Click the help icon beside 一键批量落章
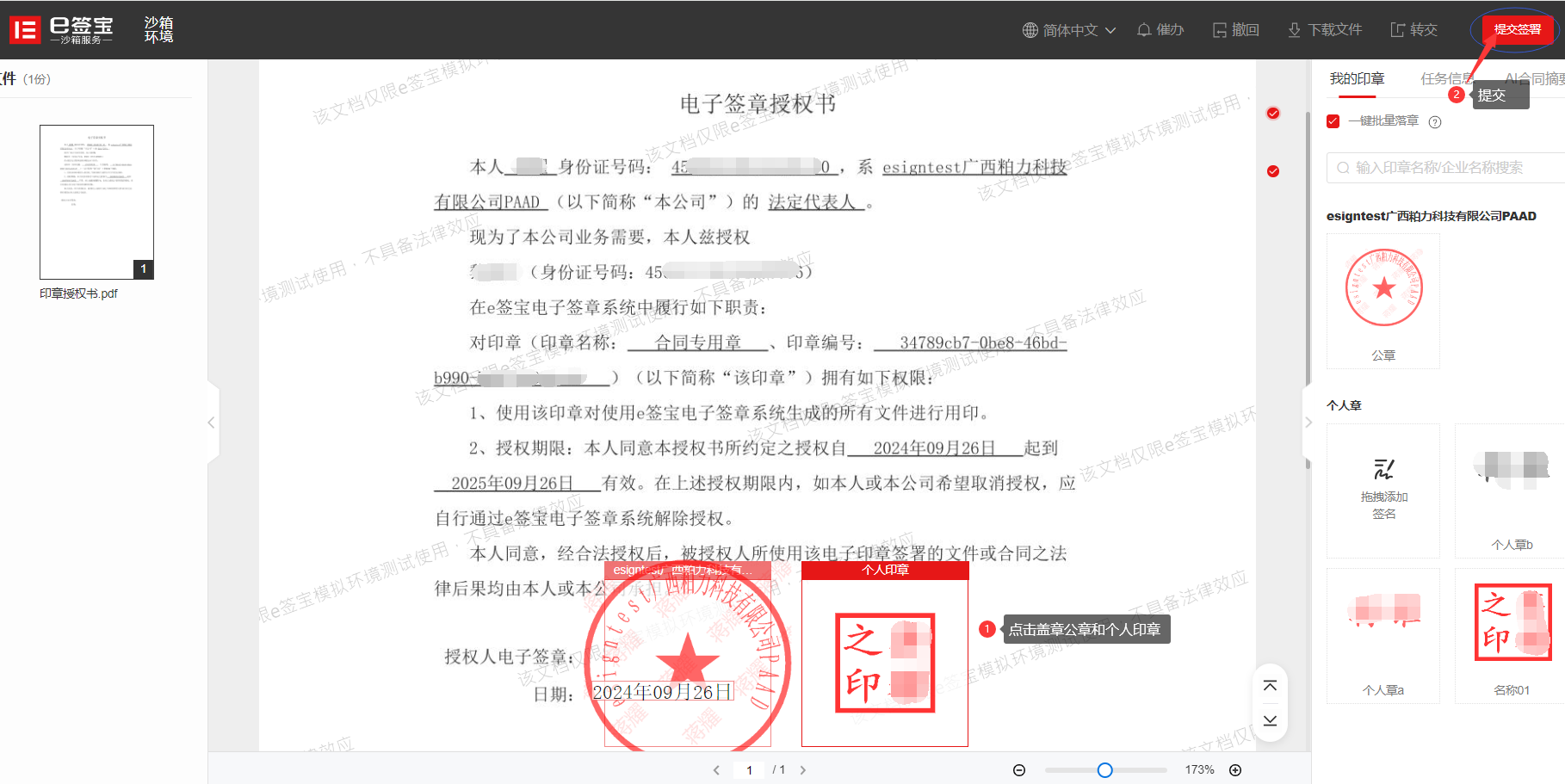The height and width of the screenshot is (784, 1565). (1435, 122)
